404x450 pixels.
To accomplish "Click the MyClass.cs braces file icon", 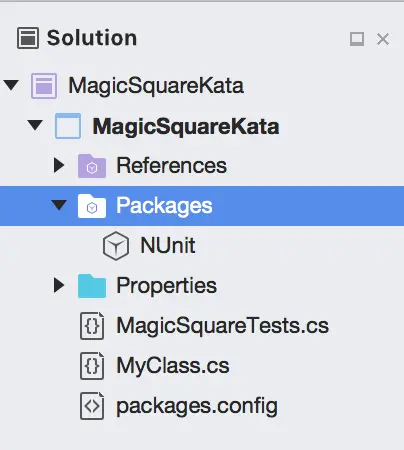I will click(92, 366).
